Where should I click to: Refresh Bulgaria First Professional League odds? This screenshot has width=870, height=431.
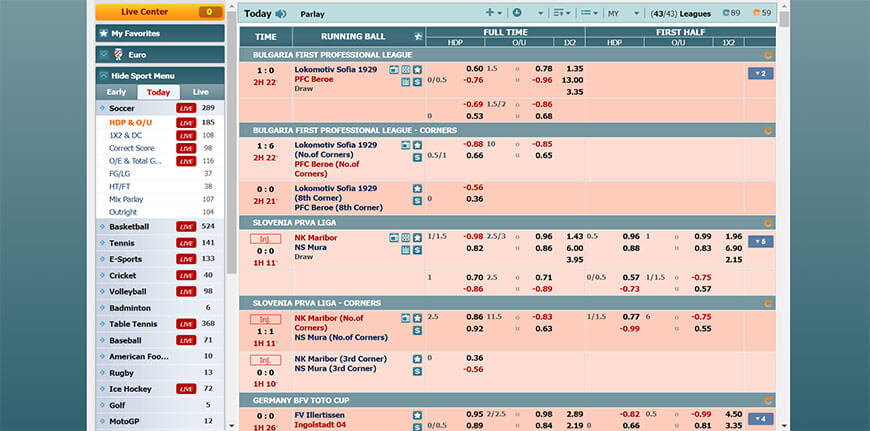pyautogui.click(x=768, y=55)
